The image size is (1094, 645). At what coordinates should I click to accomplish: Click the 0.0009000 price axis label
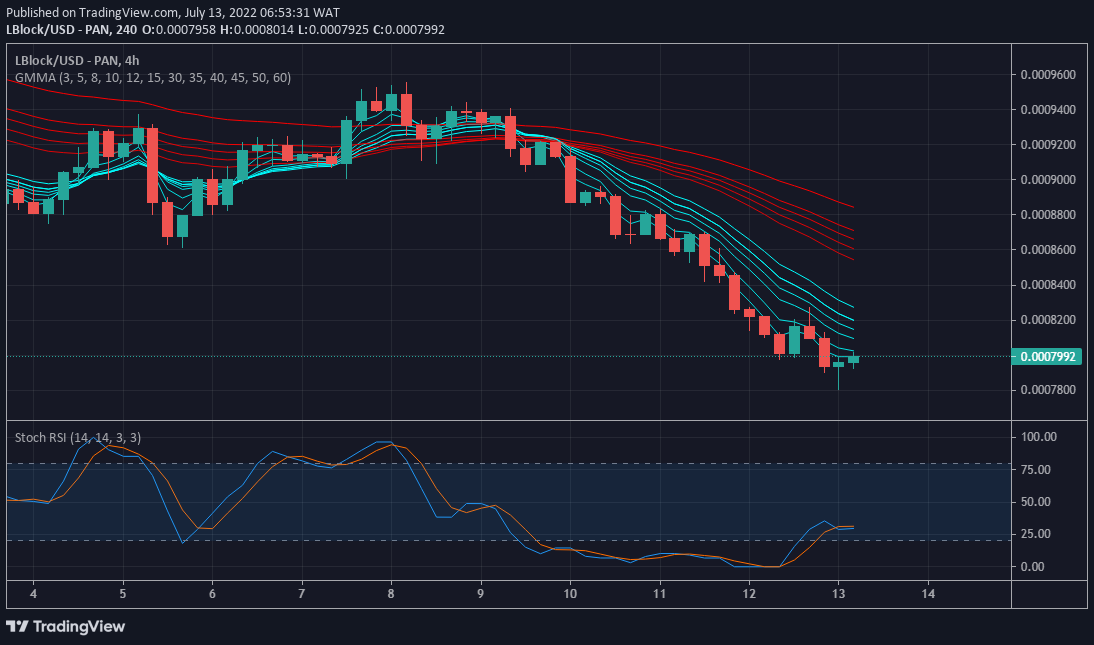click(1047, 179)
